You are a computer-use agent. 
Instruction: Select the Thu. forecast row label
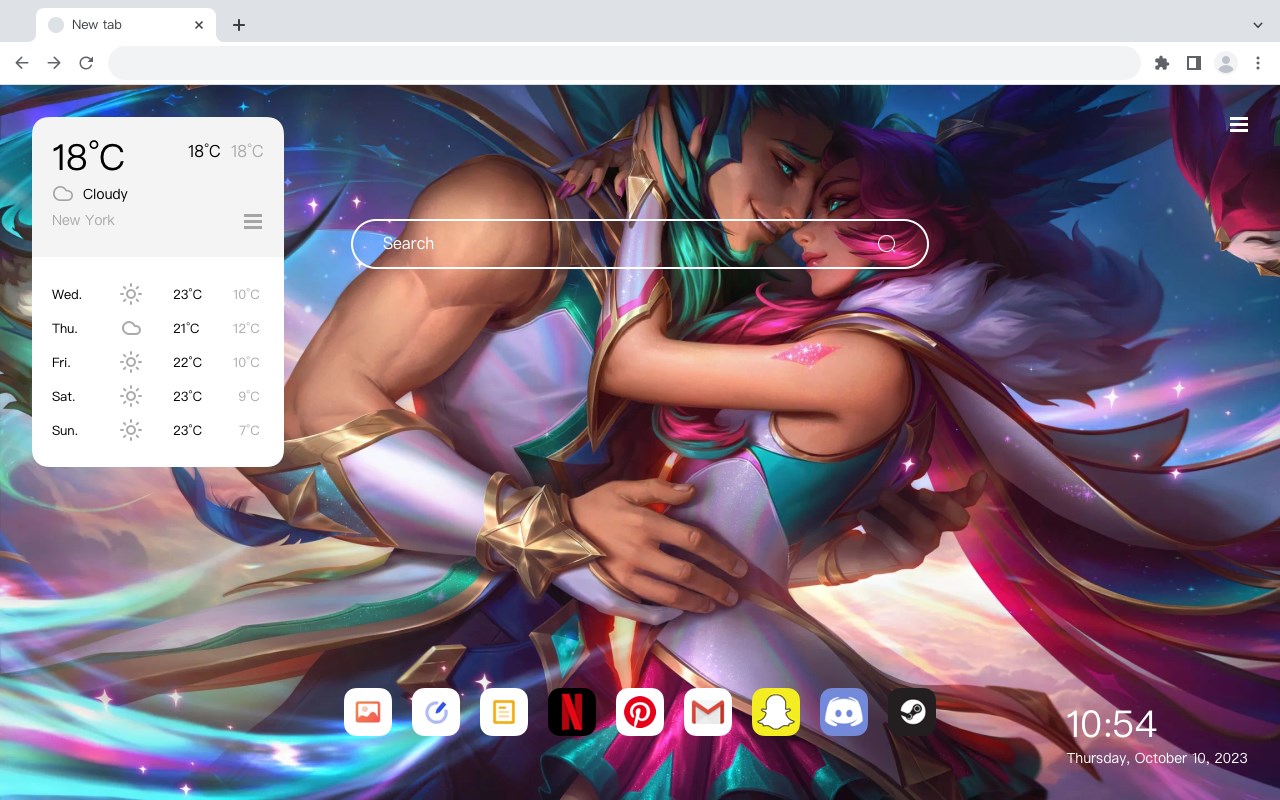[65, 329]
